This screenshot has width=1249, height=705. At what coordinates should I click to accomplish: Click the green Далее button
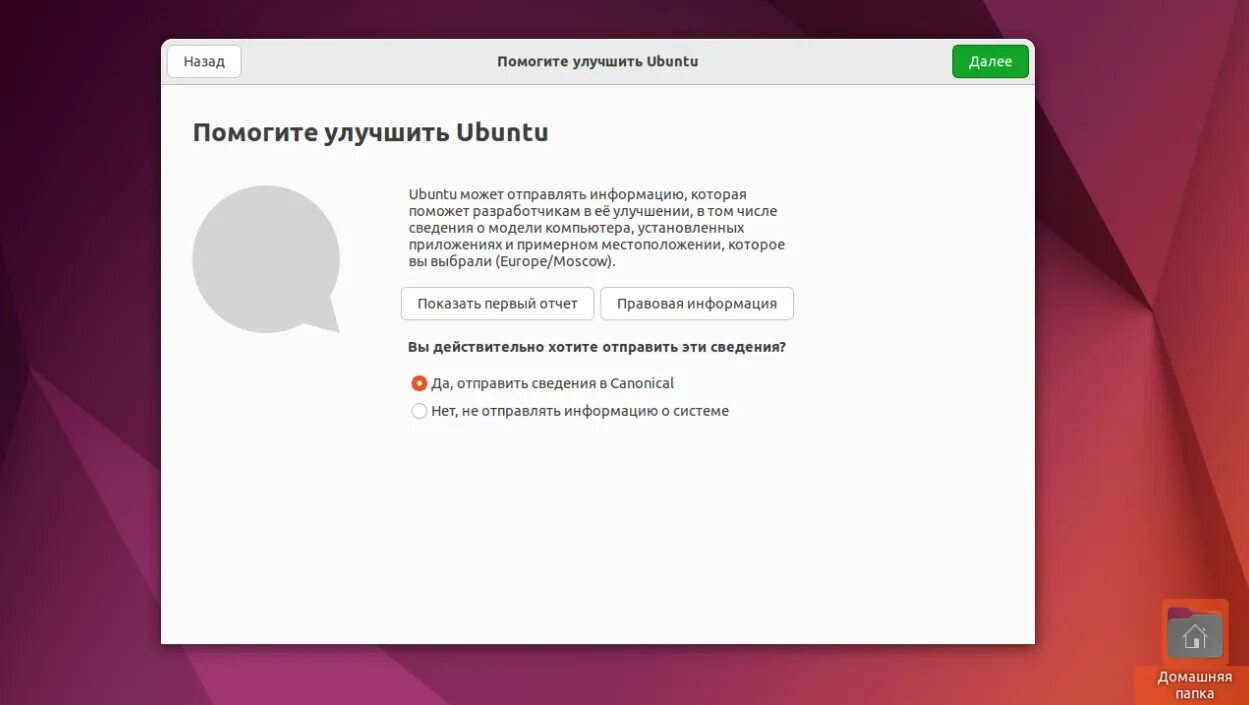click(x=990, y=61)
